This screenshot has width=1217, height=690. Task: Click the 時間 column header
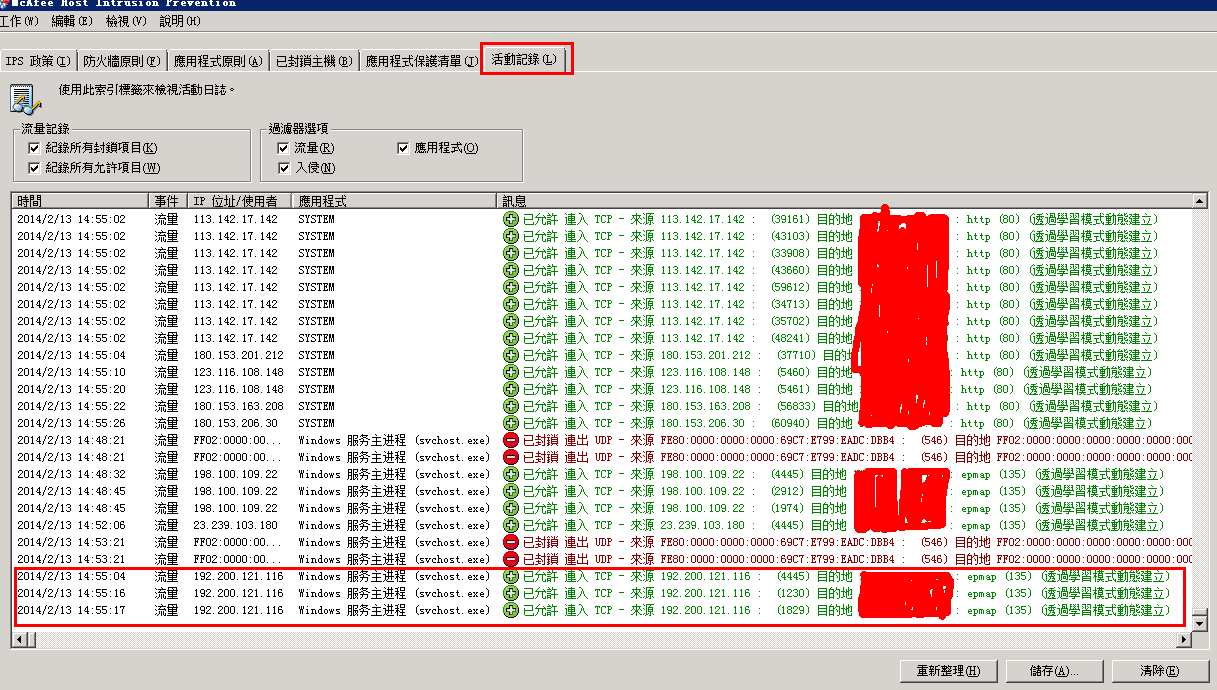pos(30,200)
